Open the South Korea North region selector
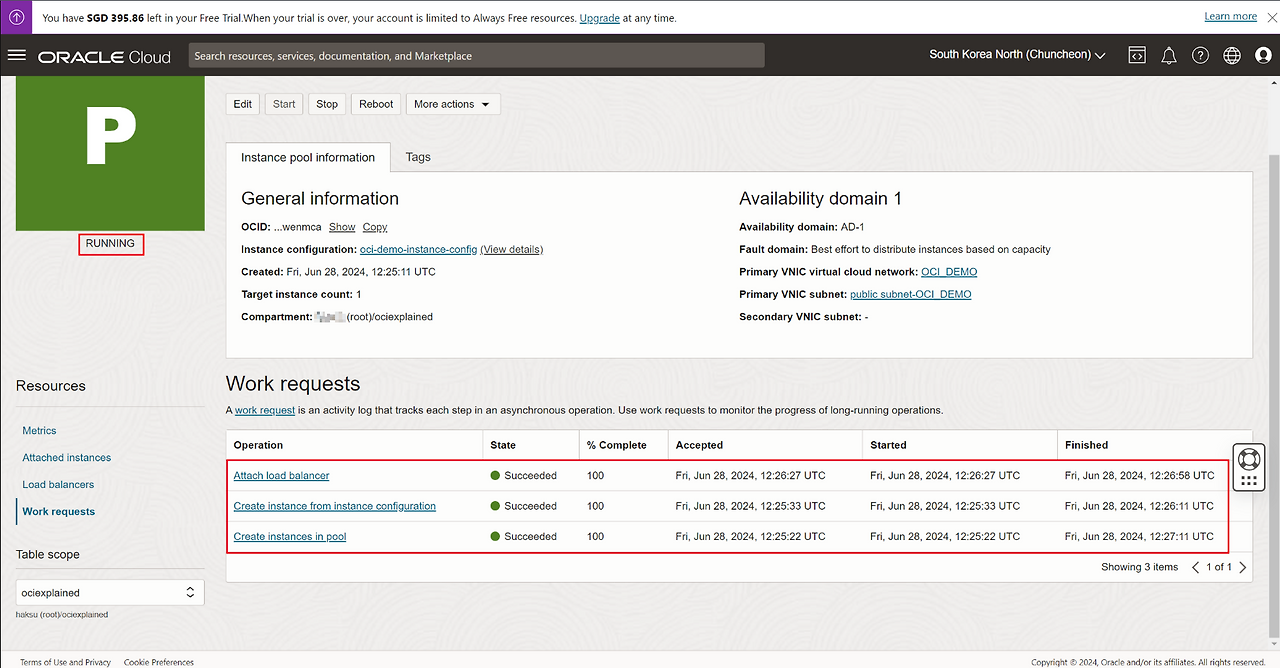Viewport: 1280px width, 668px height. pos(1017,55)
